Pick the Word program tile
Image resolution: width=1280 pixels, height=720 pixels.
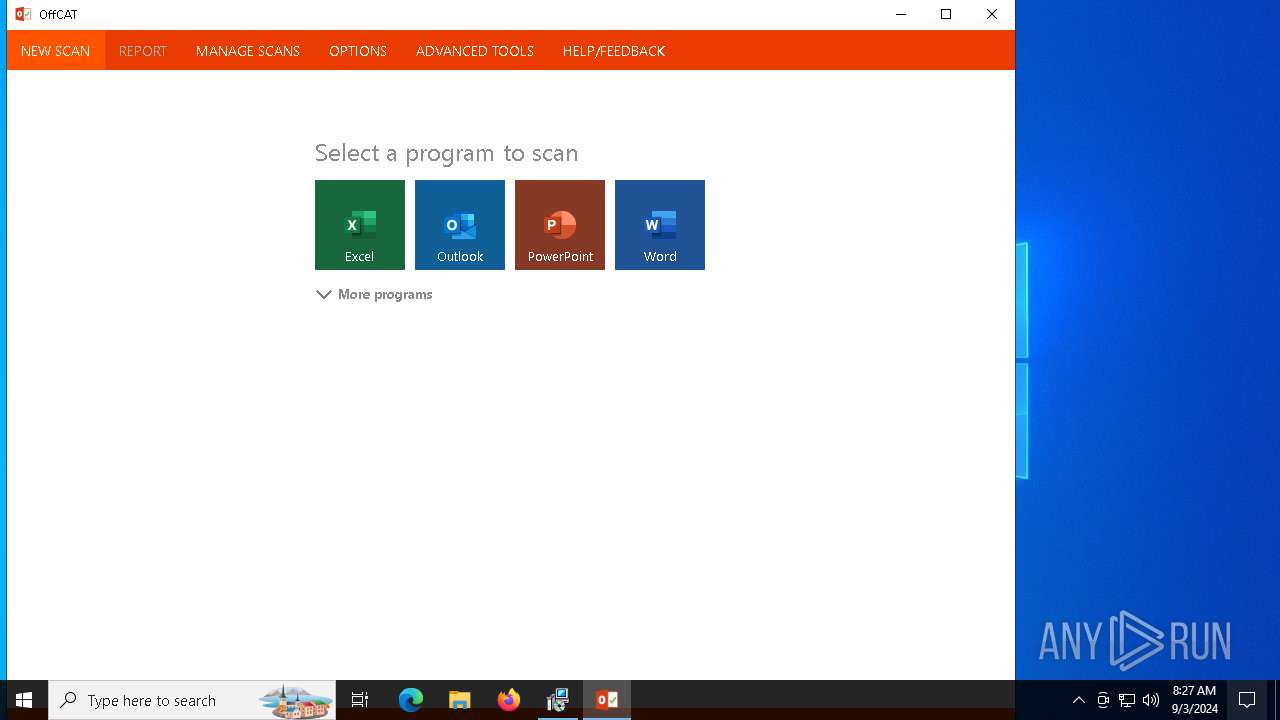coord(660,225)
